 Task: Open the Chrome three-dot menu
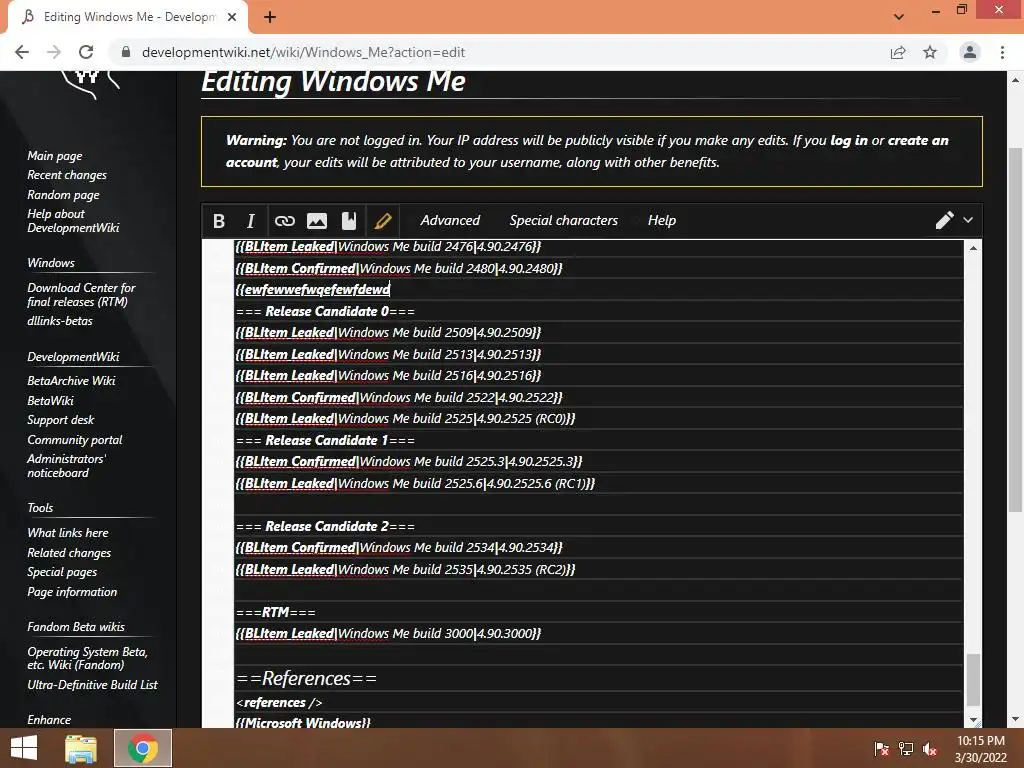[1002, 52]
